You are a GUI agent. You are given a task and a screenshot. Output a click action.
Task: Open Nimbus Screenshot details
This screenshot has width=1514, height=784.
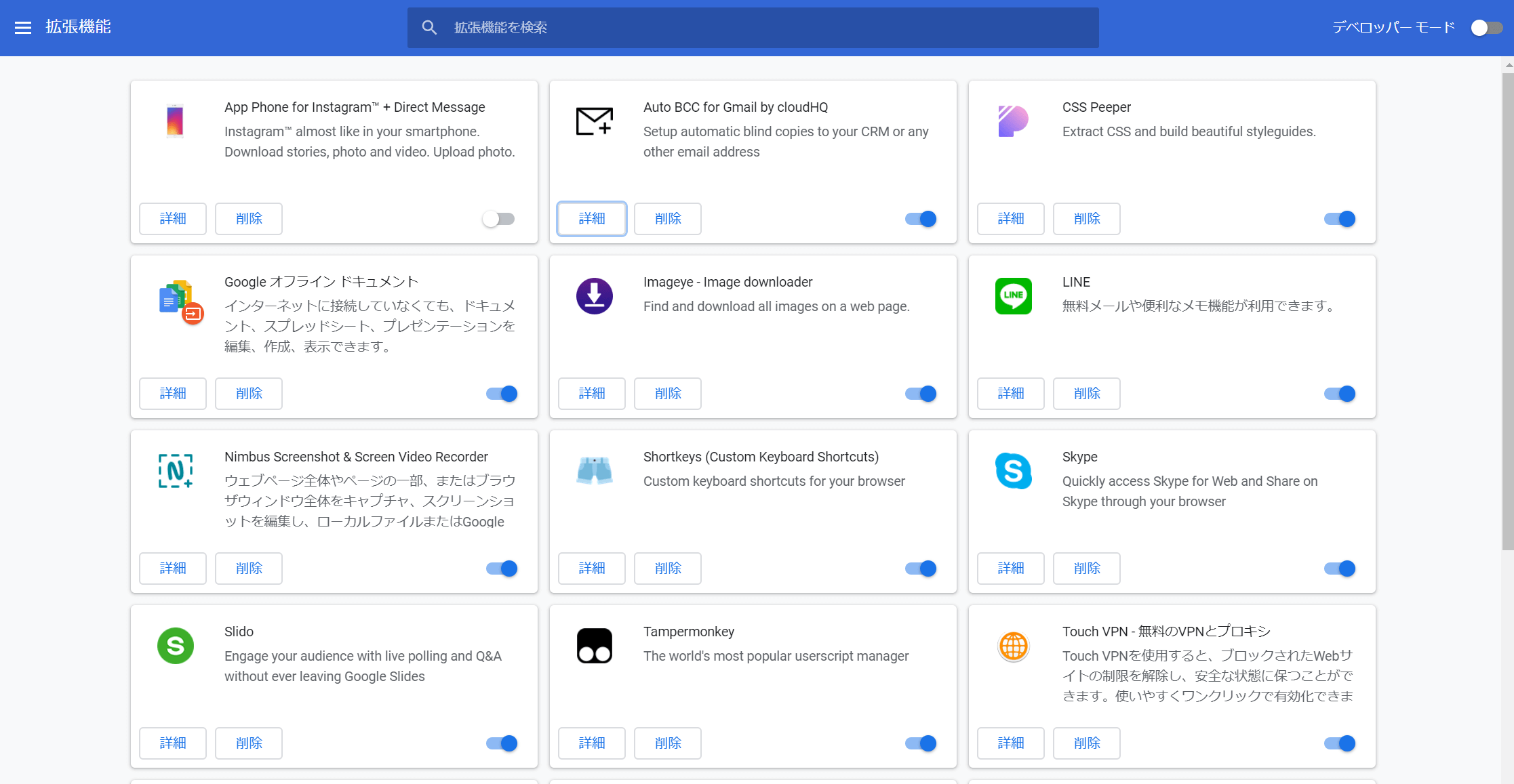pyautogui.click(x=173, y=569)
